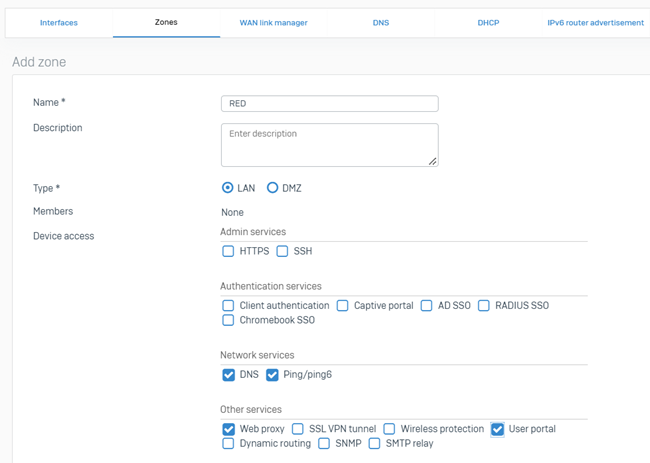Viewport: 650px width, 463px height.
Task: Select the DMZ zone type
Action: [272, 188]
